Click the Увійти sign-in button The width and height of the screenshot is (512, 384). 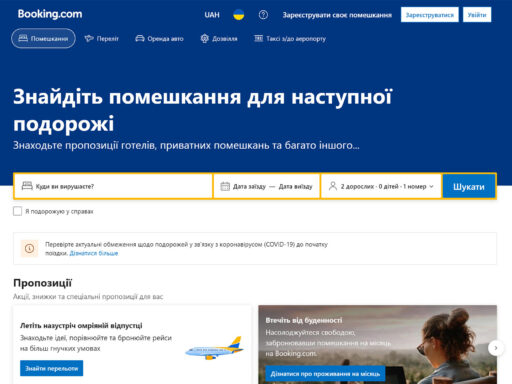477,15
